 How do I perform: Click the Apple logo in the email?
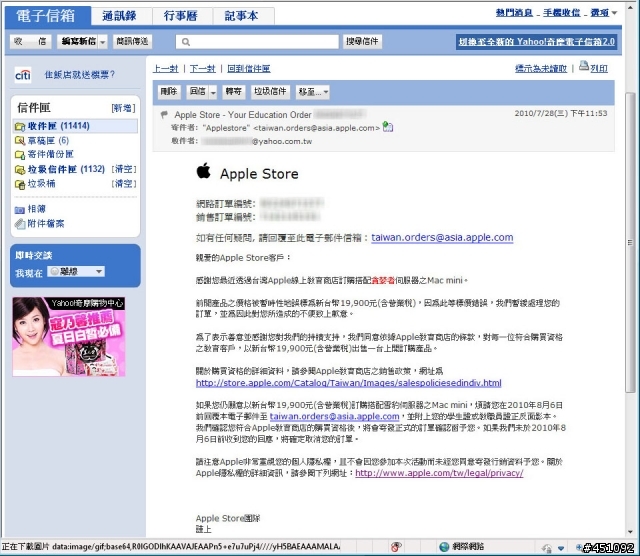click(203, 171)
